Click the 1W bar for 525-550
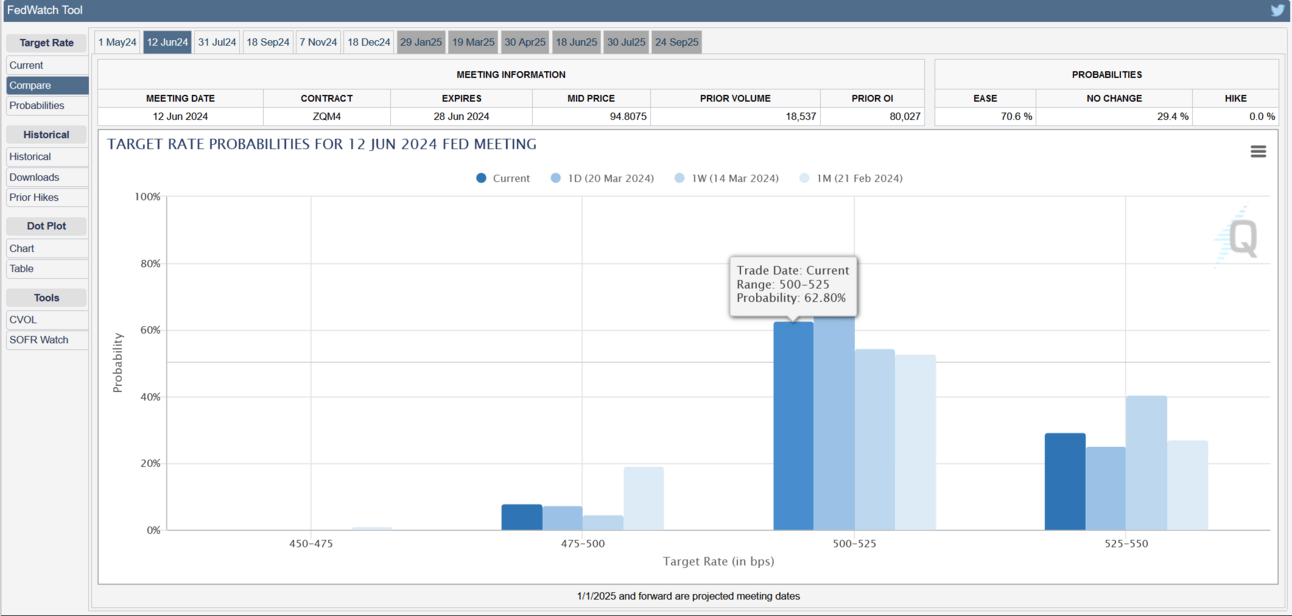 coord(1146,463)
